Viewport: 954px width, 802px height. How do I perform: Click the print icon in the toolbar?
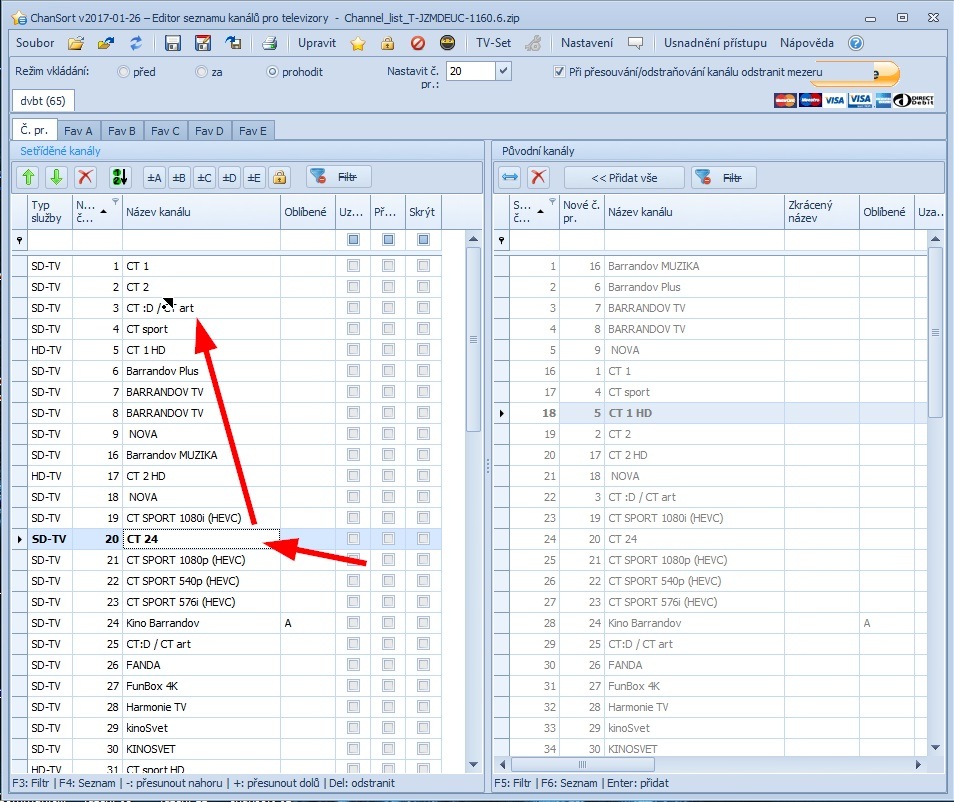point(270,43)
